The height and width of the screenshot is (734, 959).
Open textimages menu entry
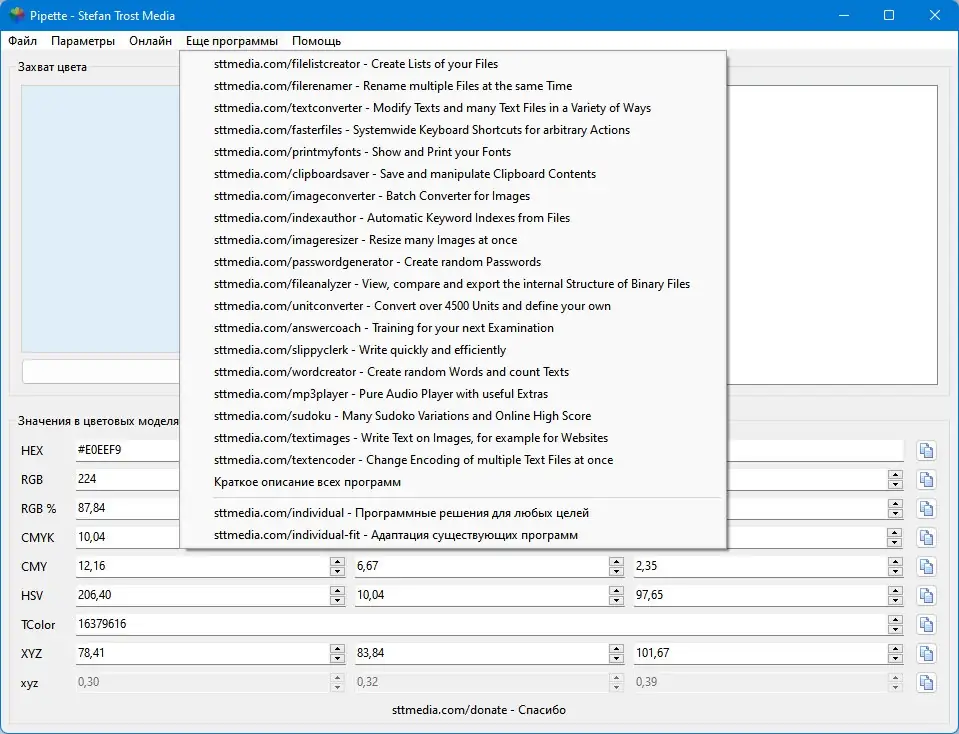coord(453,439)
